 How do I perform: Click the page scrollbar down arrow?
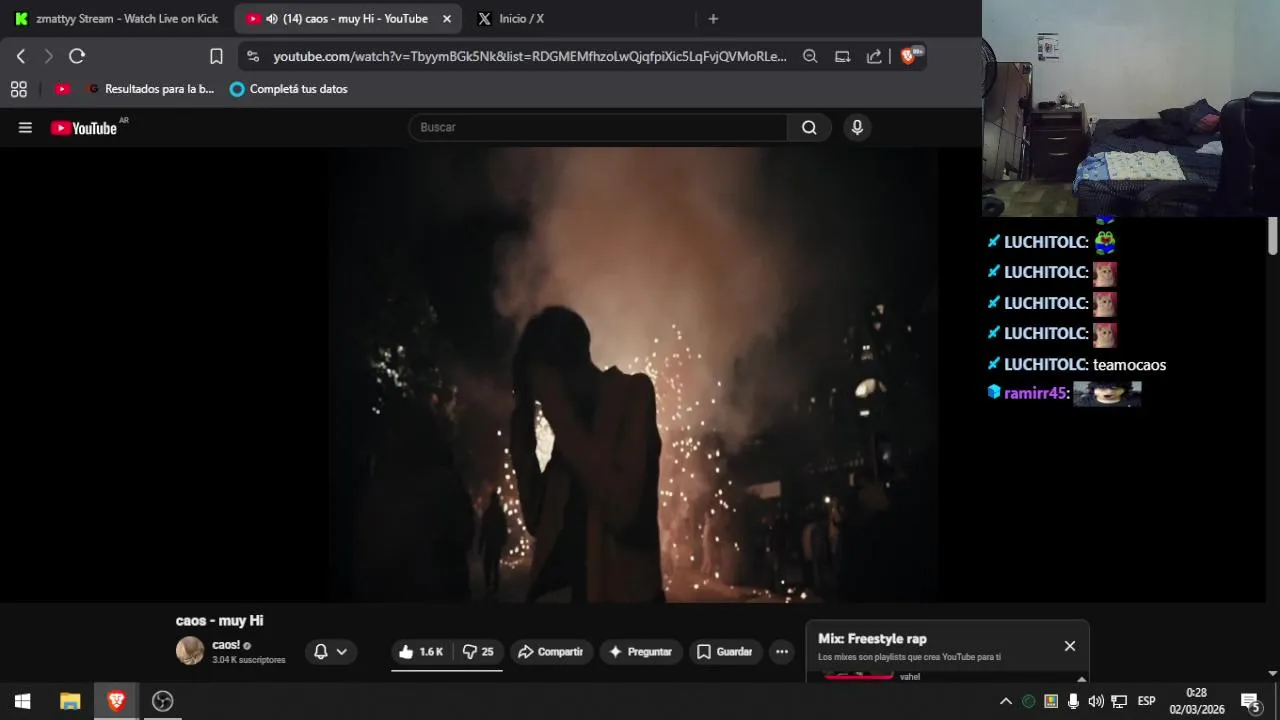tap(1273, 674)
